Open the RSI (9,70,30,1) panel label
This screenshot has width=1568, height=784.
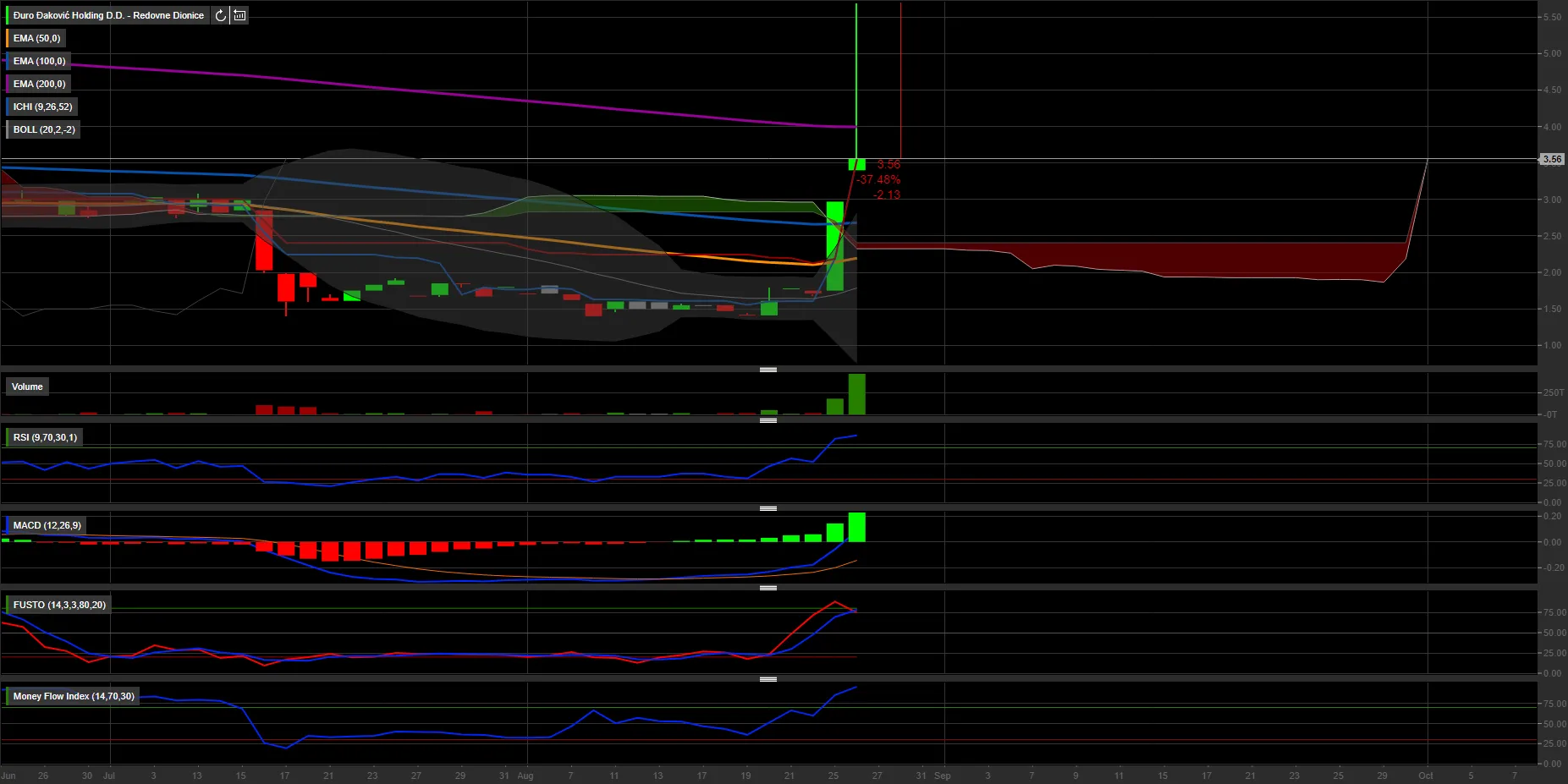[x=44, y=437]
